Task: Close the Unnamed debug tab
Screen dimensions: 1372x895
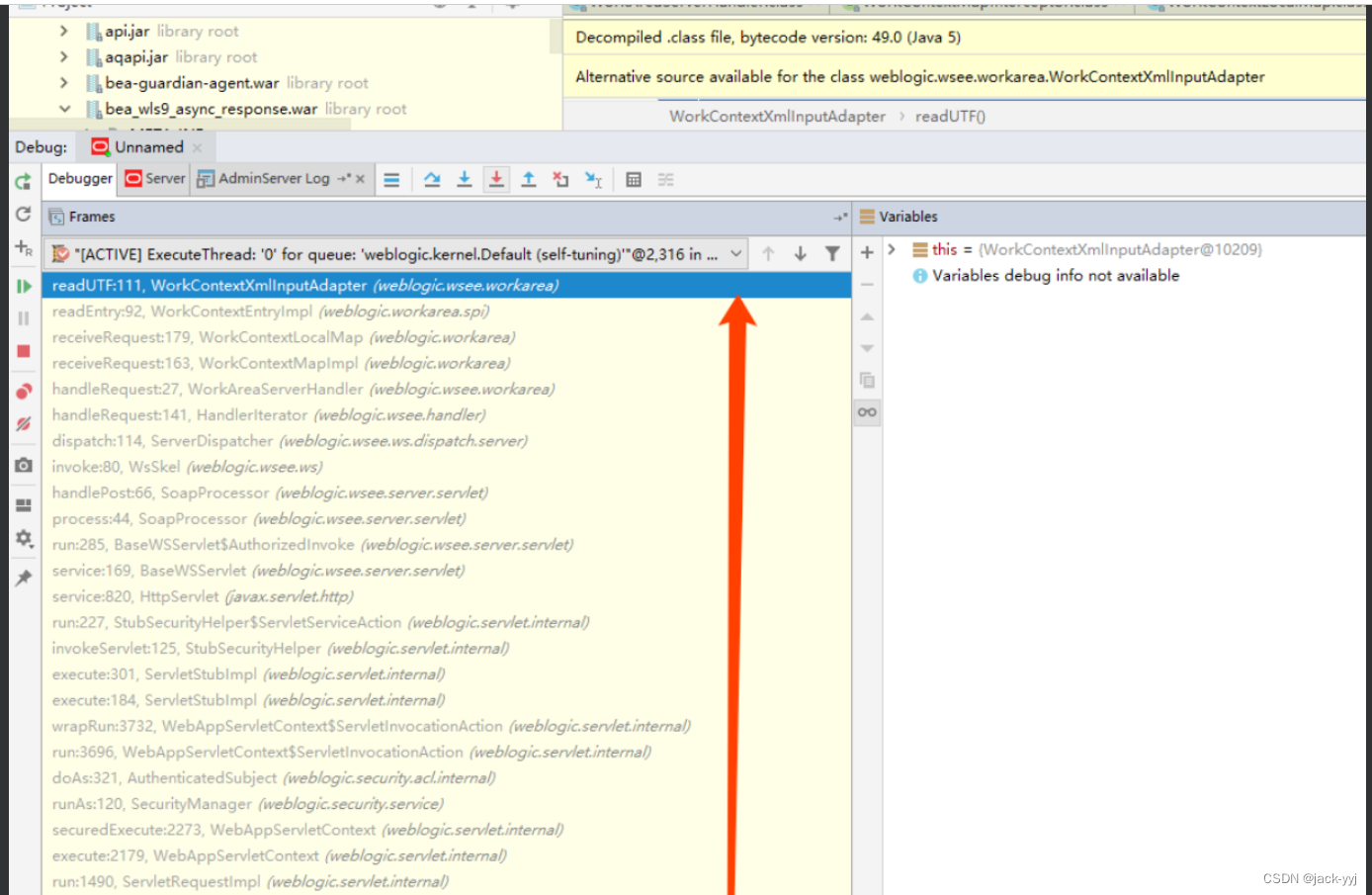Action: [197, 147]
